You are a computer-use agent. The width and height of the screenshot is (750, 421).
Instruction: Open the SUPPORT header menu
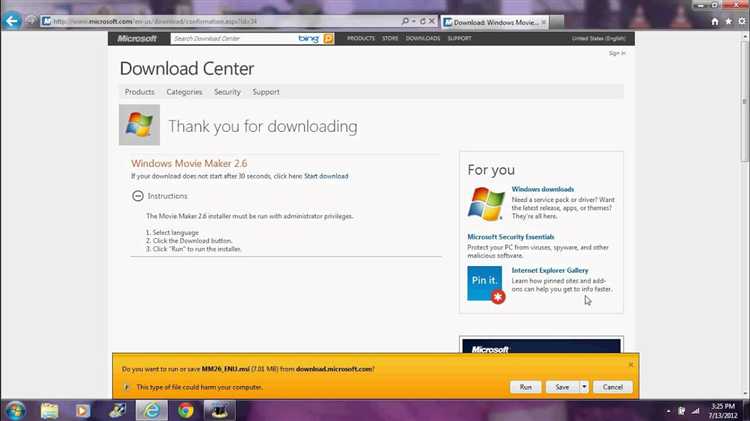pos(460,38)
